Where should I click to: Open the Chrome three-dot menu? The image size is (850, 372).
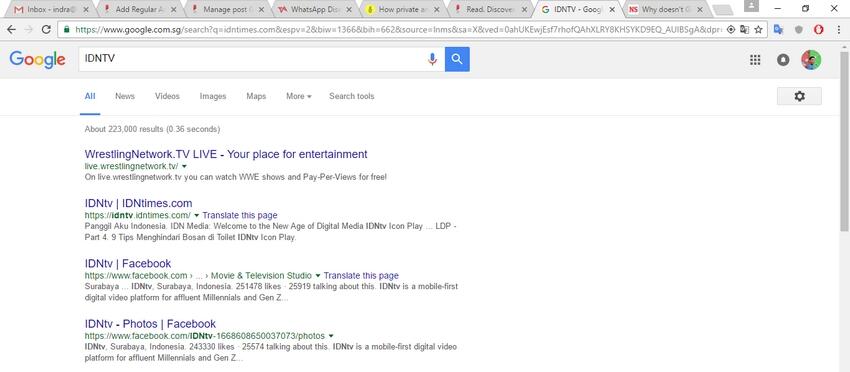839,29
